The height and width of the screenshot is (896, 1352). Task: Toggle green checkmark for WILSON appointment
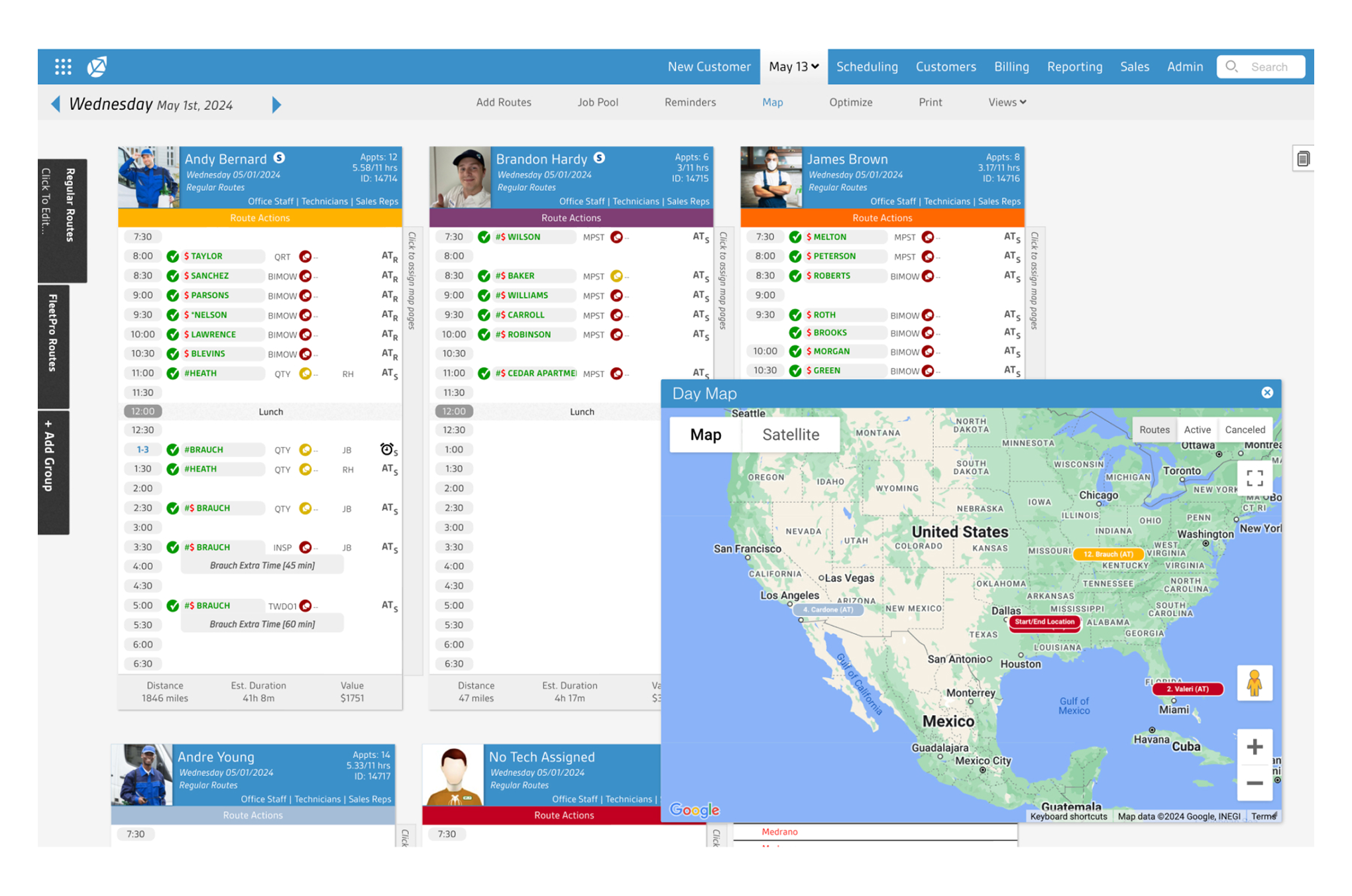click(484, 237)
